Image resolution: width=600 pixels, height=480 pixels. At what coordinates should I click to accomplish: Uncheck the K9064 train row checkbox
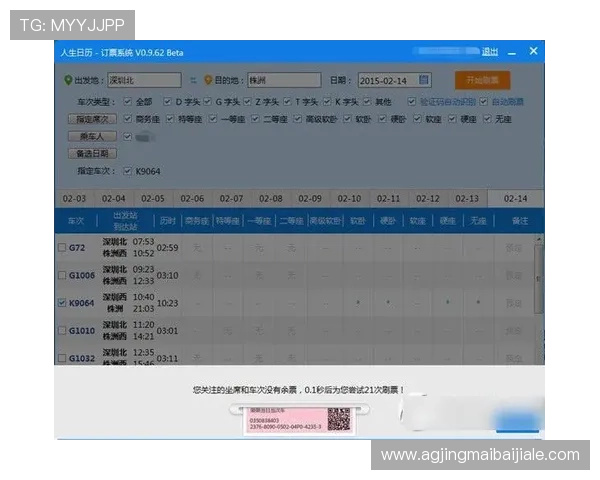62,303
